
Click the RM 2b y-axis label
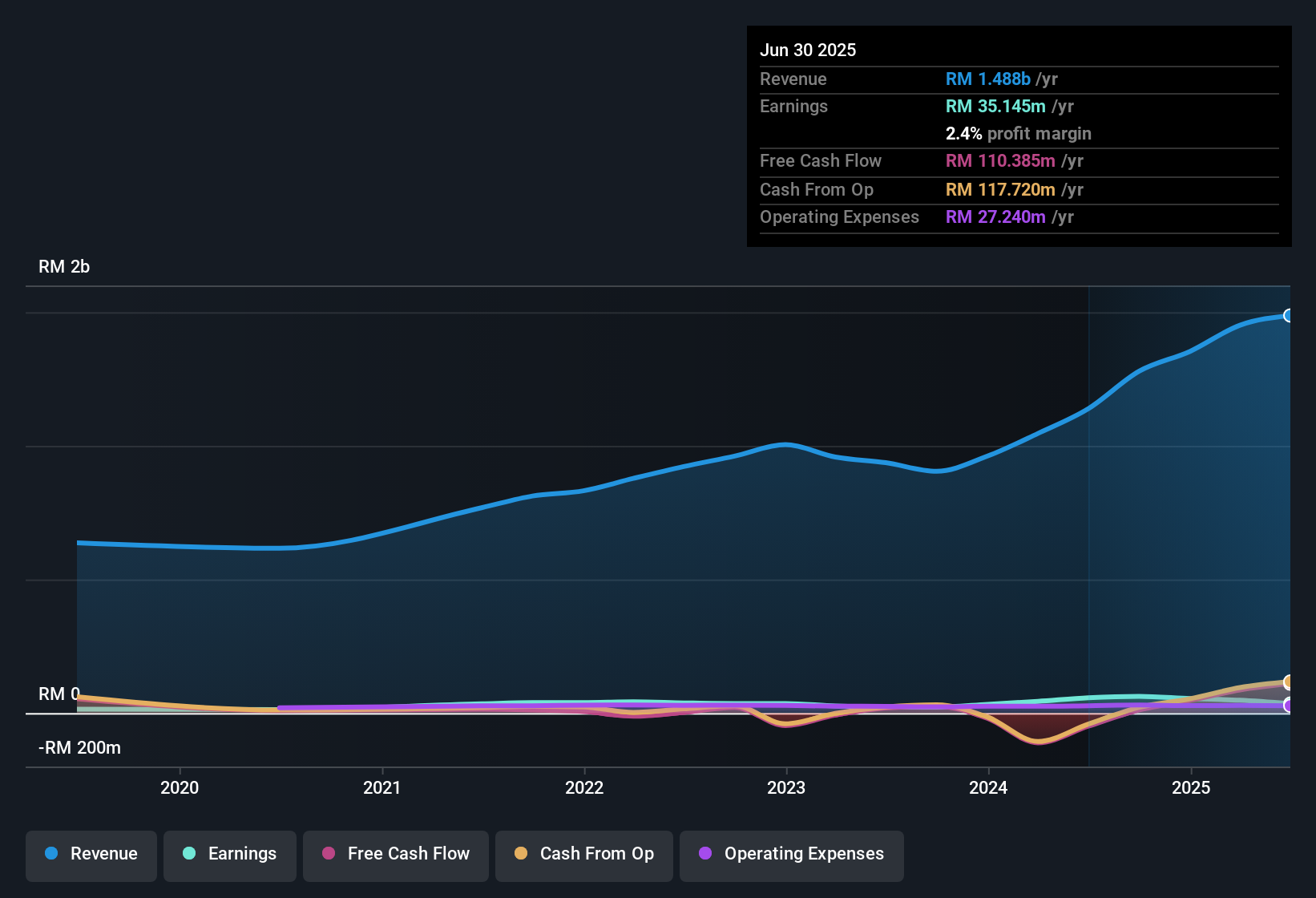tap(64, 267)
